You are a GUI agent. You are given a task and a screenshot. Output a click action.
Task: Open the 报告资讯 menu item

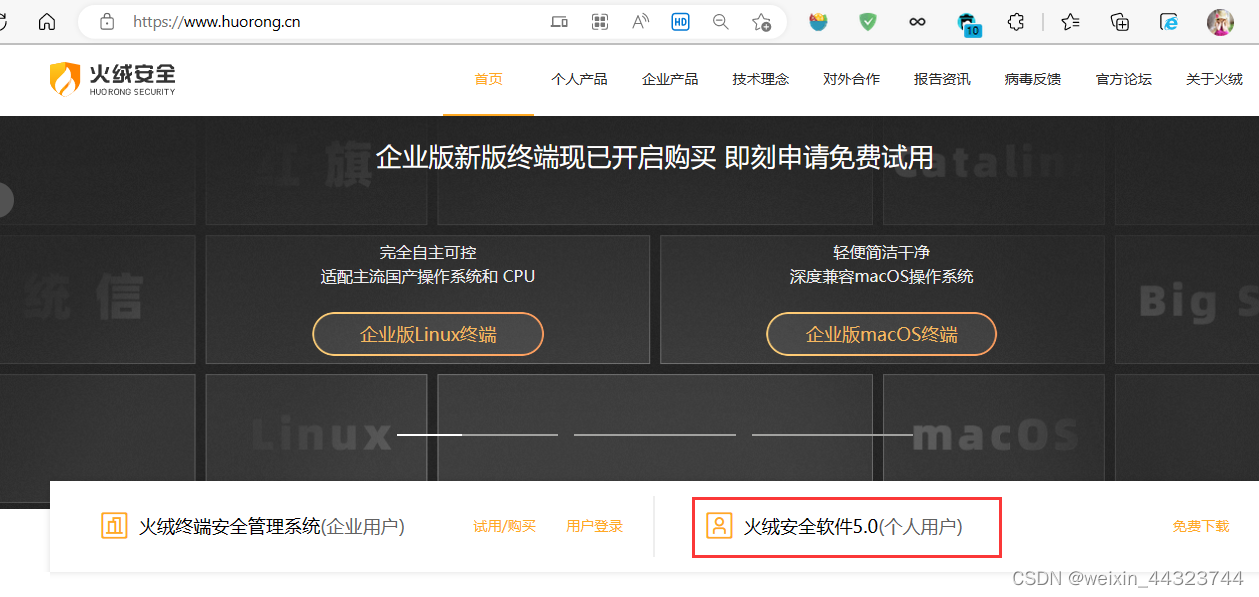(942, 79)
